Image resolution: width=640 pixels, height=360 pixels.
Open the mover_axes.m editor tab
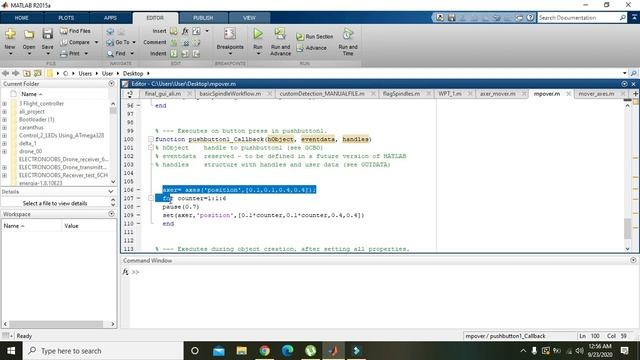(596, 94)
